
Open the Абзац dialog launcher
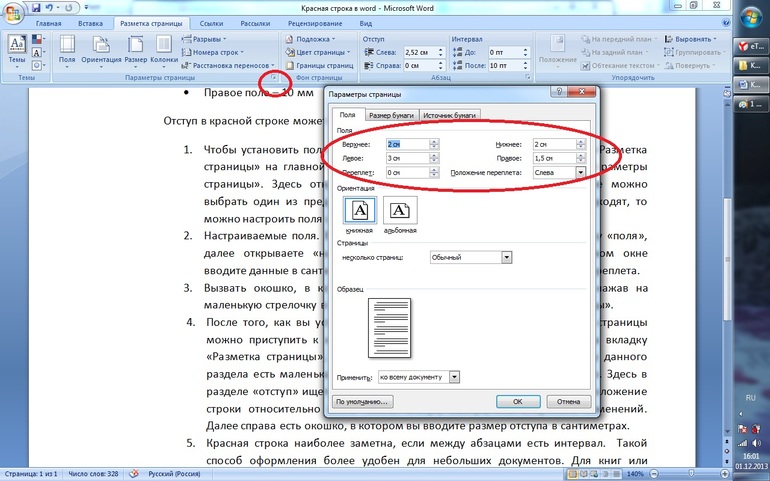(528, 78)
